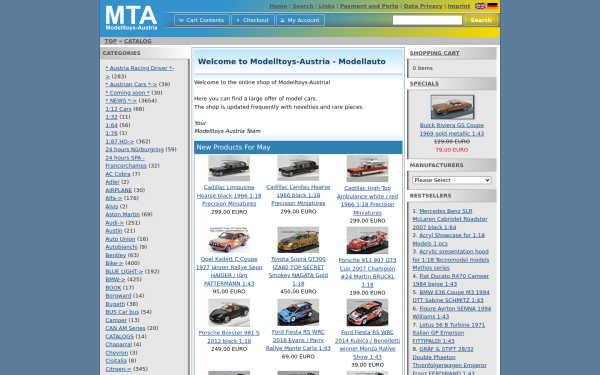Open AIRPLANE category

[119, 190]
